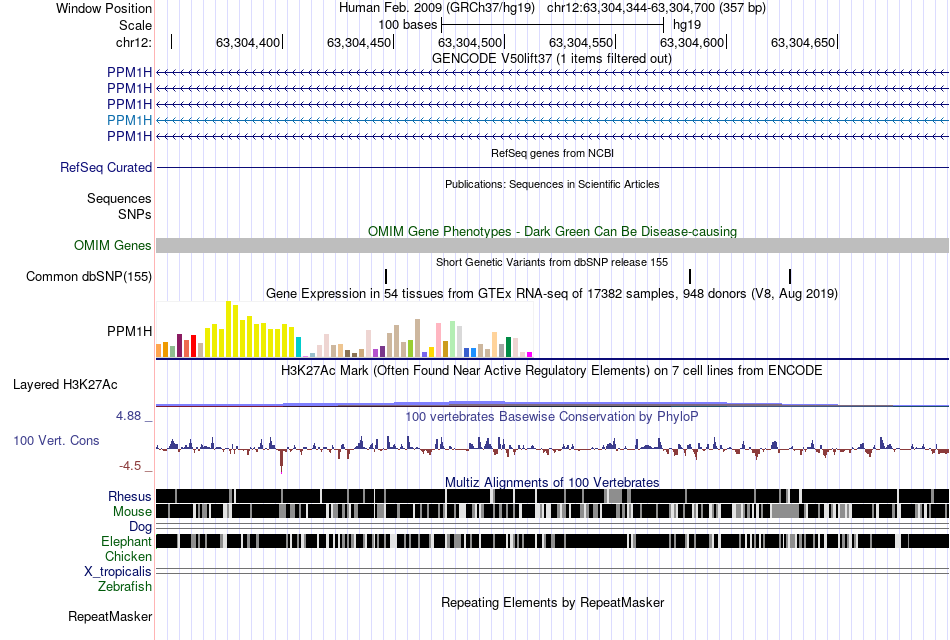Viewport: 950px width, 640px height.
Task: Click the 100 Vert. Cons label
Action: 56,441
